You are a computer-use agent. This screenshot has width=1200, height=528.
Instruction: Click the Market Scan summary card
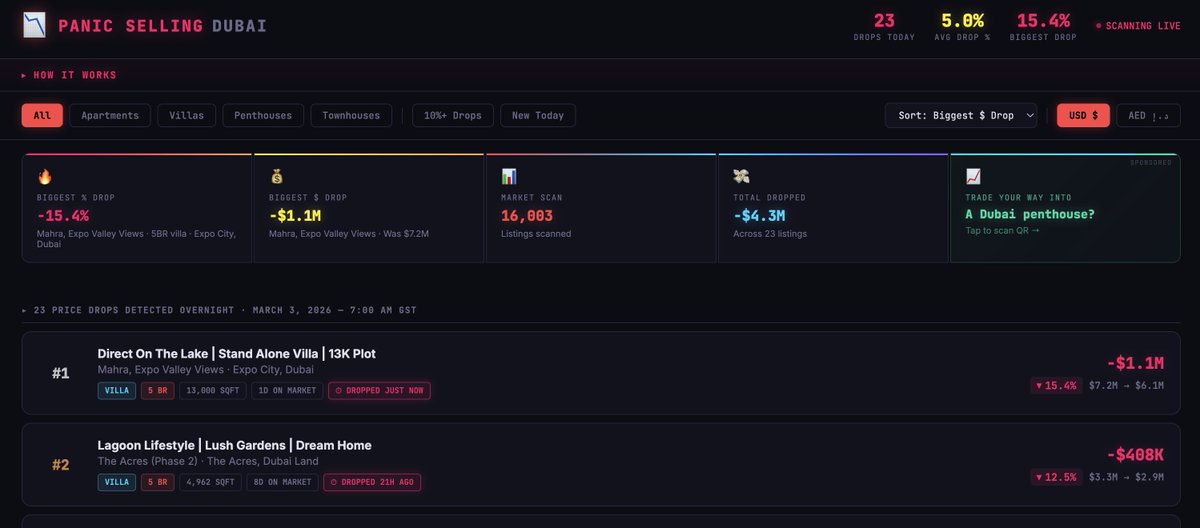[601, 208]
